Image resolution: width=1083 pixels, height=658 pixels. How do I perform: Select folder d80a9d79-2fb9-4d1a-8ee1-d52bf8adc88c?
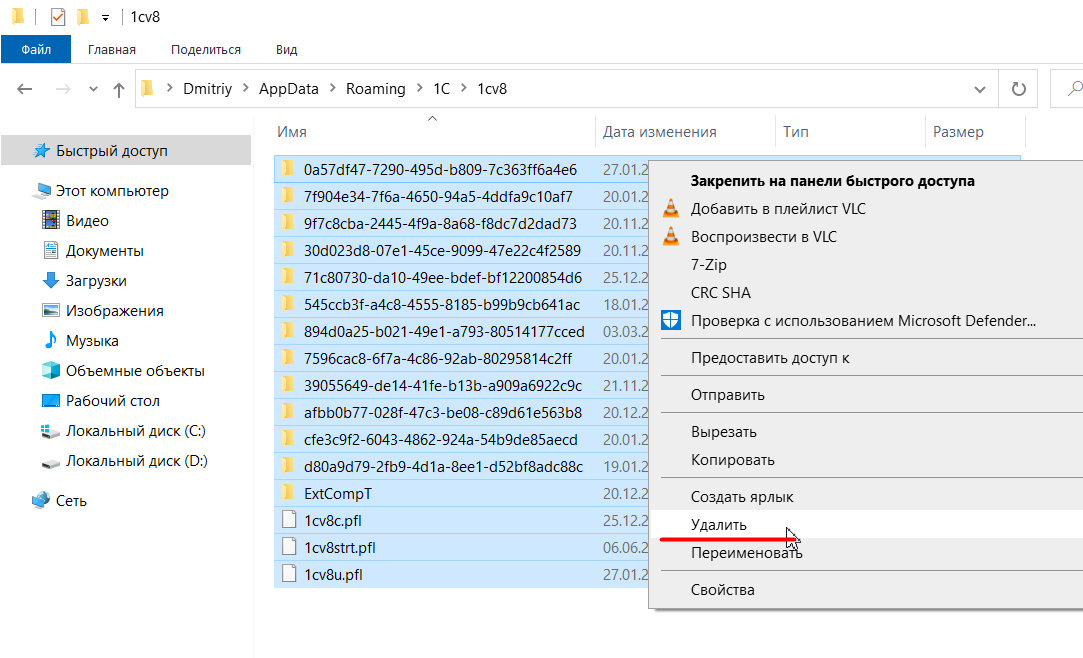tap(443, 467)
